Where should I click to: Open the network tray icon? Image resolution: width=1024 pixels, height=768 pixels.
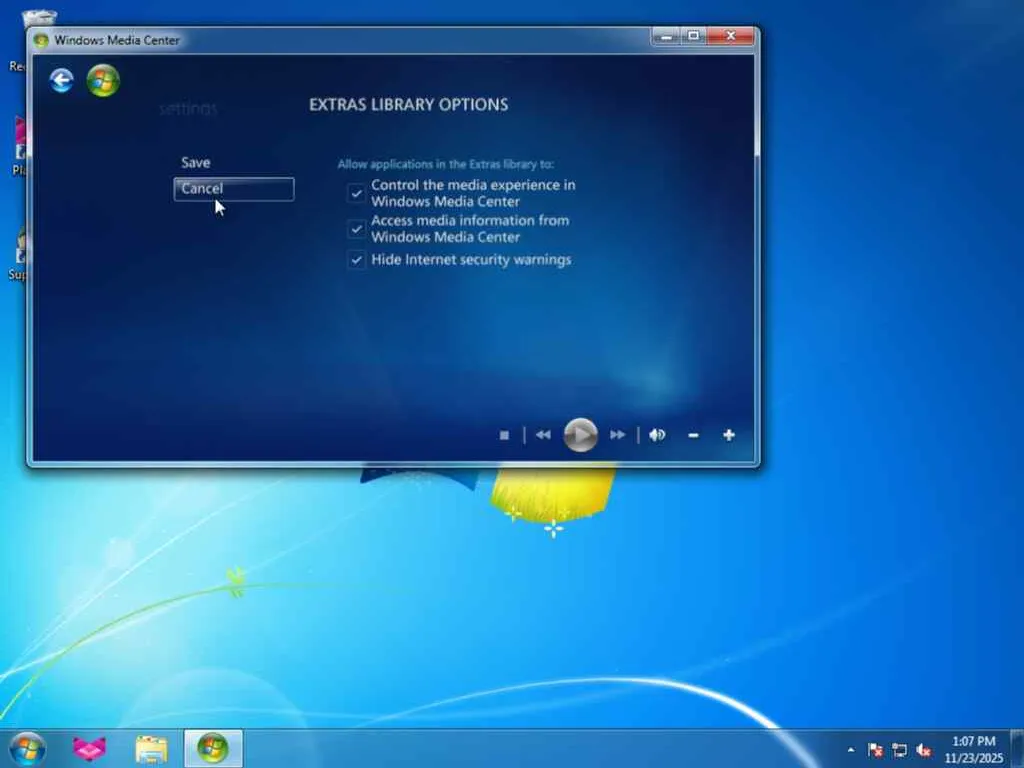pos(899,750)
